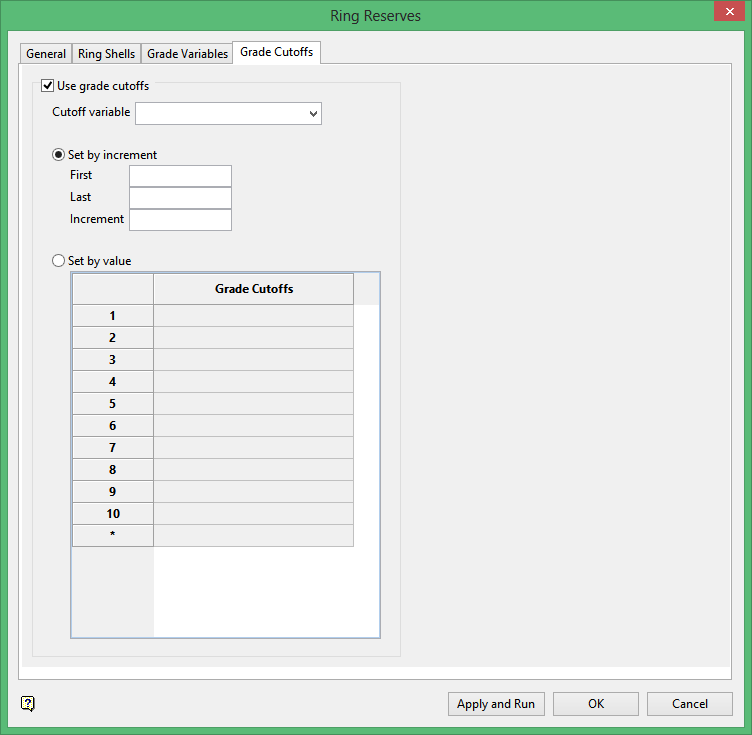This screenshot has height=735, width=752.
Task: Confirm with the OK button
Action: pos(596,704)
